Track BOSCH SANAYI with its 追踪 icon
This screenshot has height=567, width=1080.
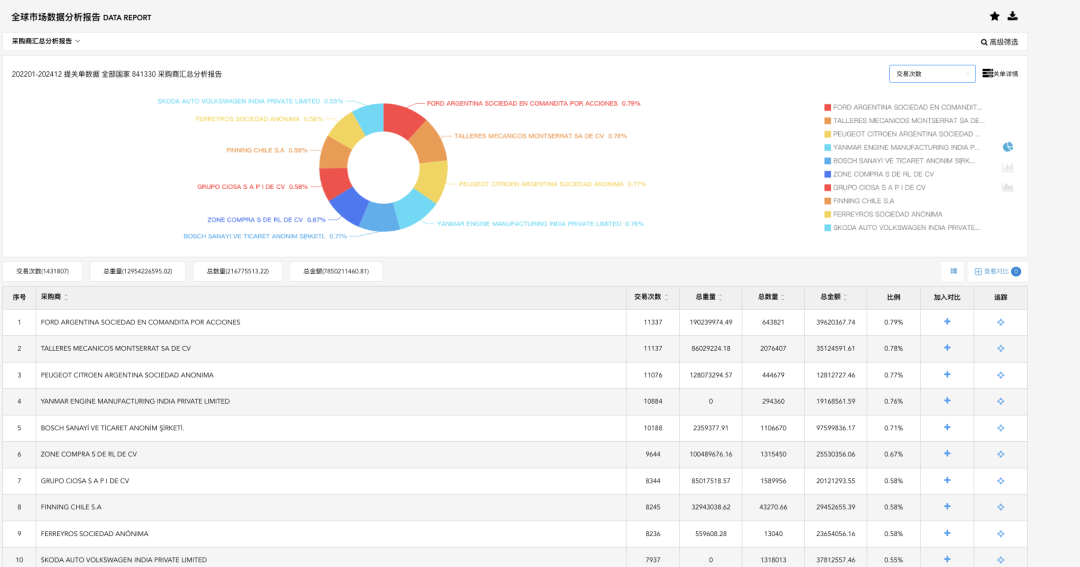pyautogui.click(x=1001, y=429)
